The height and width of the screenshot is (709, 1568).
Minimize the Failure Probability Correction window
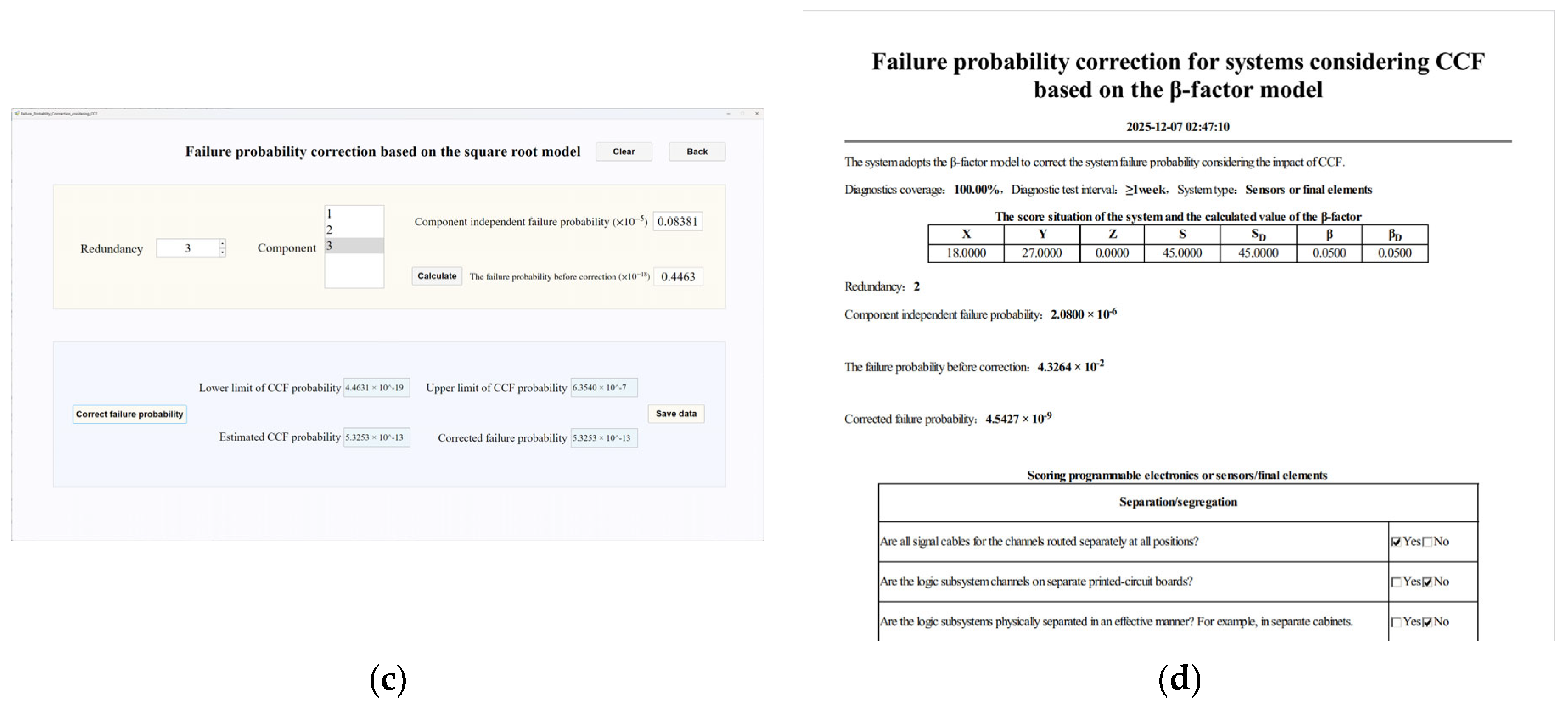(x=728, y=114)
